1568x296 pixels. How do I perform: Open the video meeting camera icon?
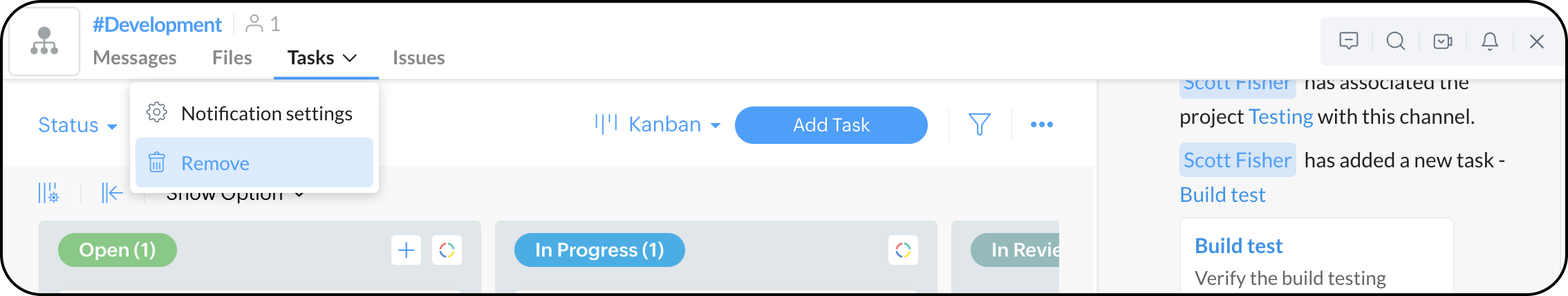[1442, 41]
